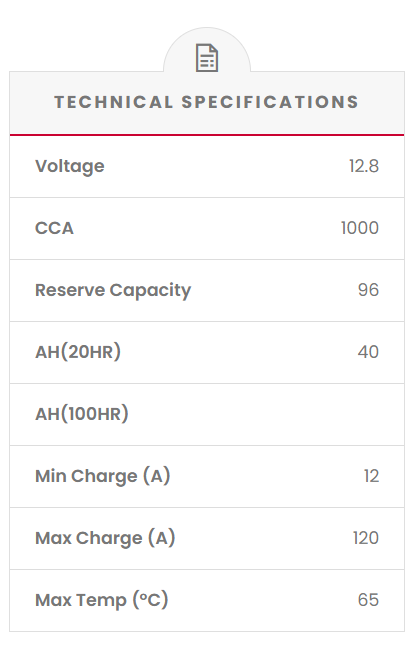
Task: Select the CCA label
Action: 54,228
